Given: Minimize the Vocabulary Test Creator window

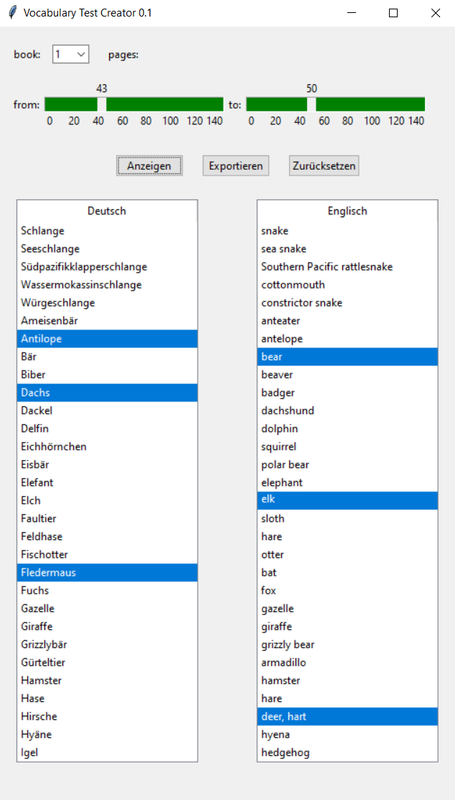Looking at the screenshot, I should tap(351, 13).
